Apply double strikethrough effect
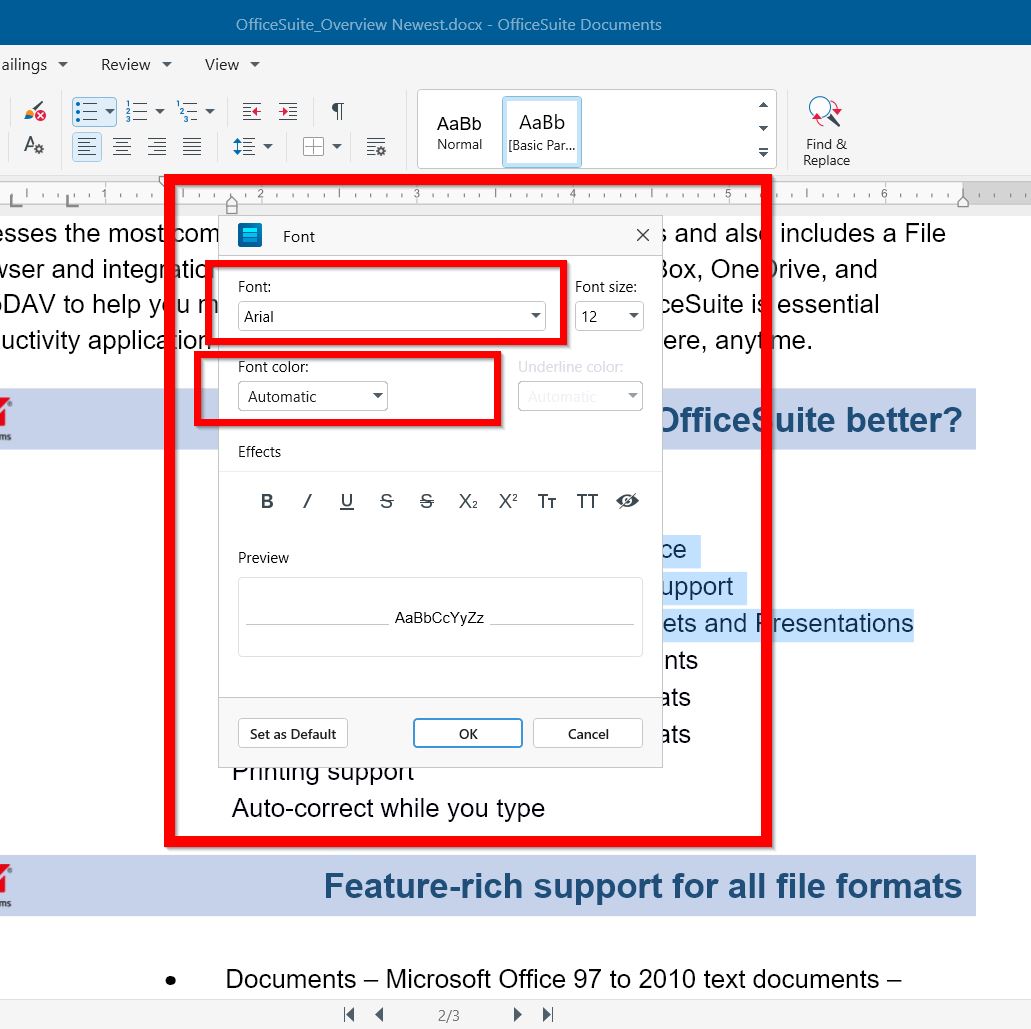The width and height of the screenshot is (1031, 1029). tap(427, 501)
